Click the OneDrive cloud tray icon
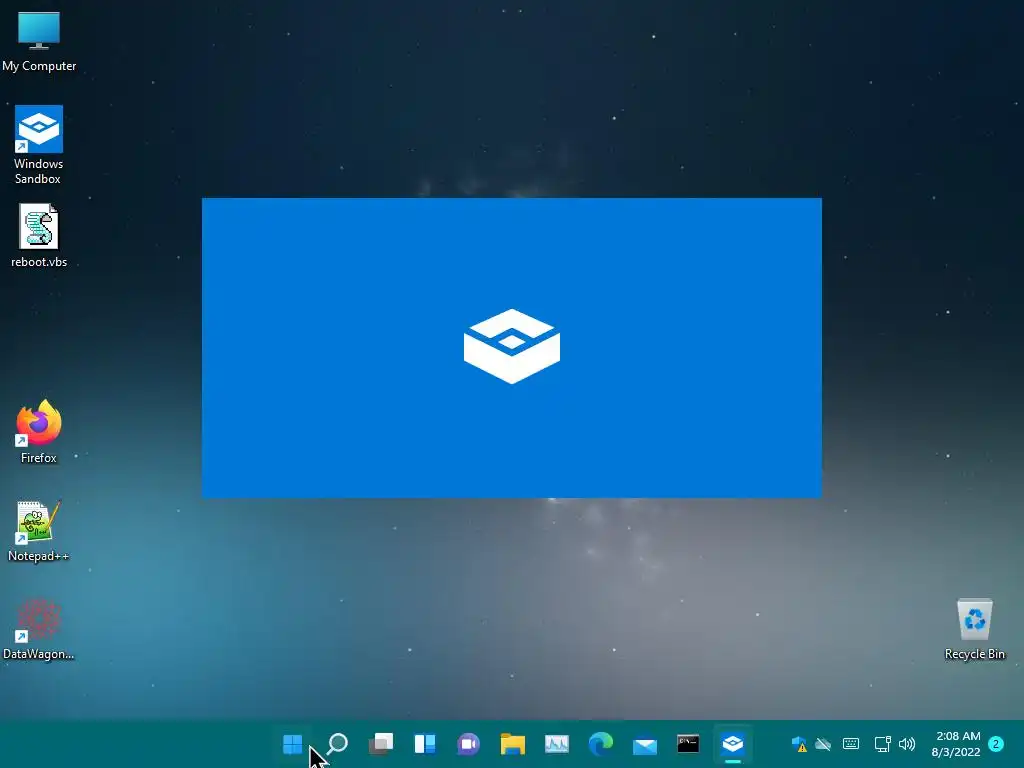The width and height of the screenshot is (1024, 768). pos(823,744)
